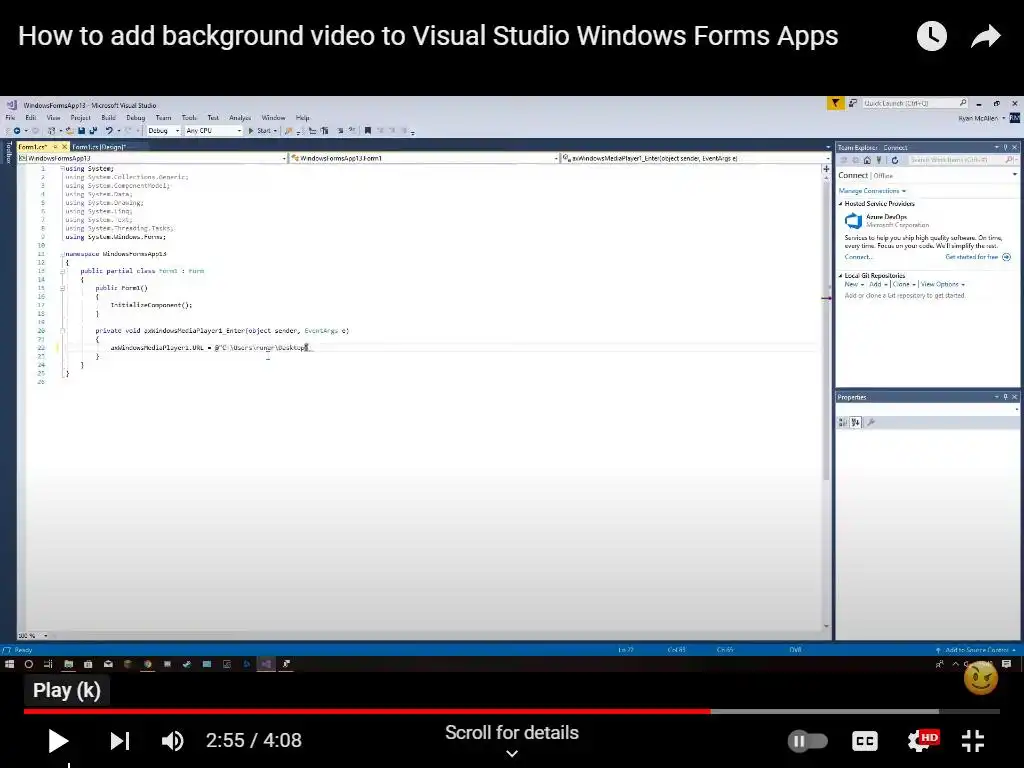
Task: Click the Undo toolbar icon
Action: pyautogui.click(x=109, y=131)
